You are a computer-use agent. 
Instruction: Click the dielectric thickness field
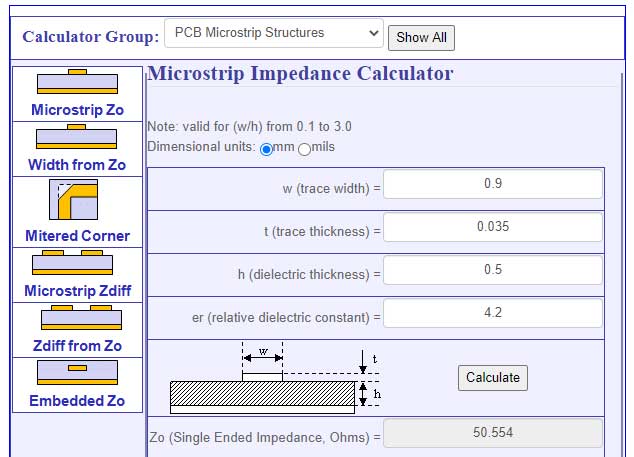pos(493,270)
